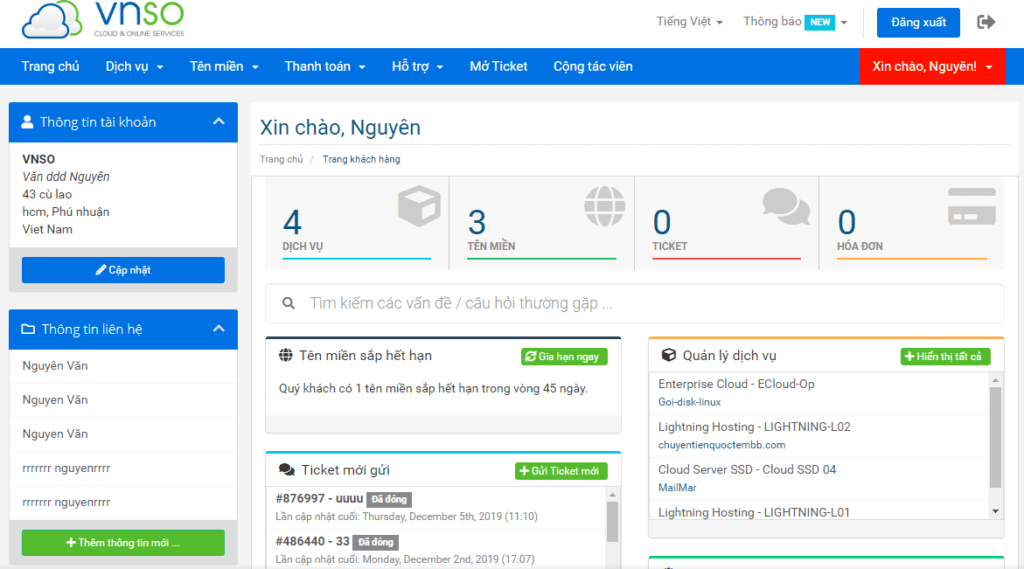
Task: Click the Cập nhật button
Action: point(123,270)
